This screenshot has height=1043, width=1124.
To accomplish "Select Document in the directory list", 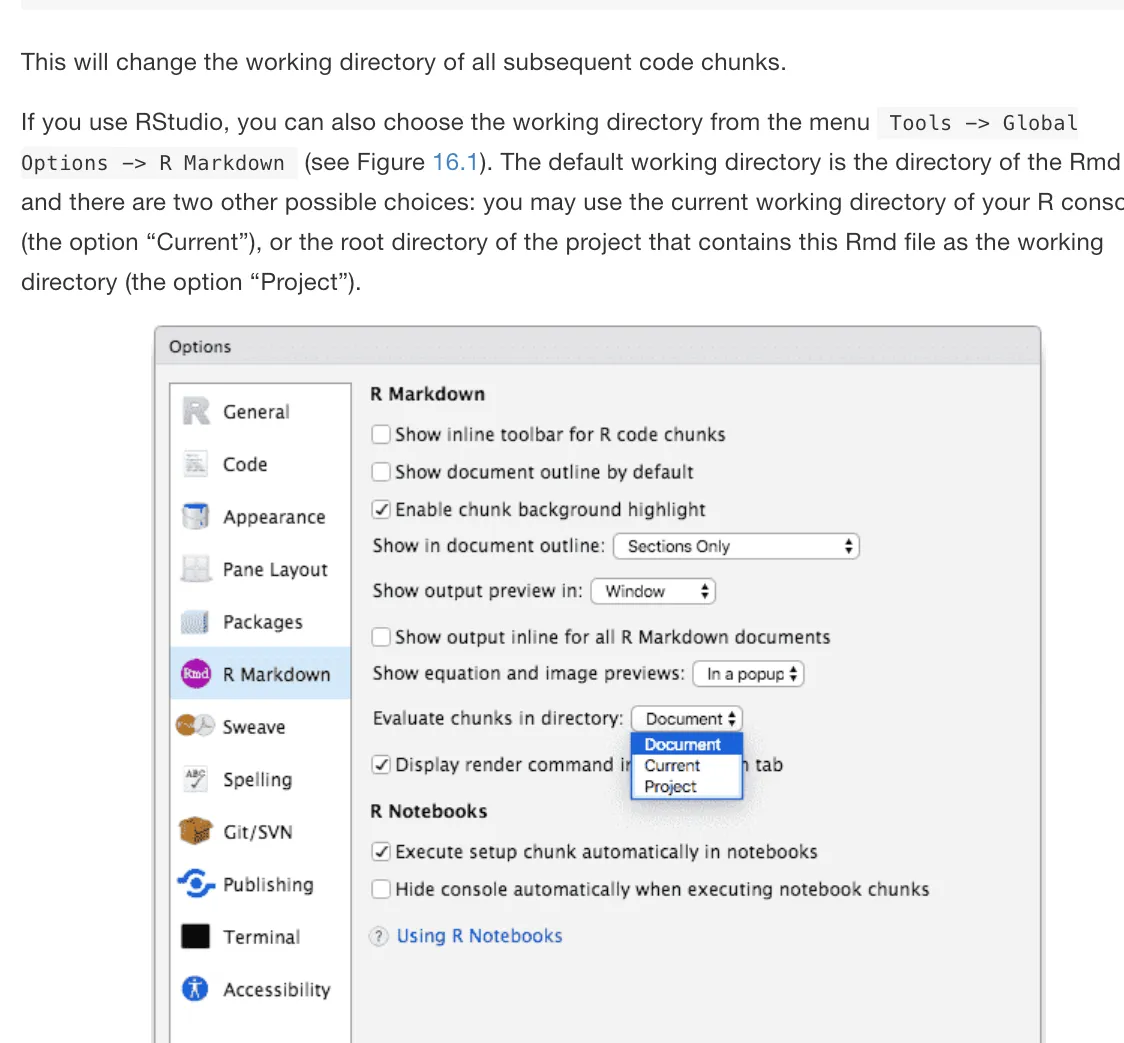I will coord(687,744).
